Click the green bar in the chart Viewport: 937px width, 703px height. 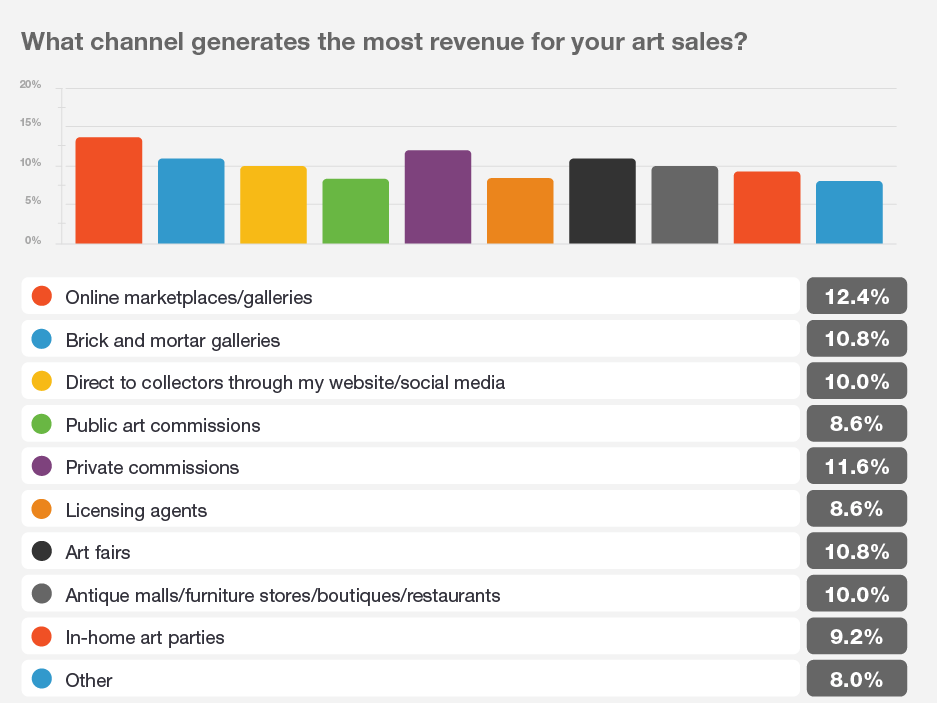(355, 211)
